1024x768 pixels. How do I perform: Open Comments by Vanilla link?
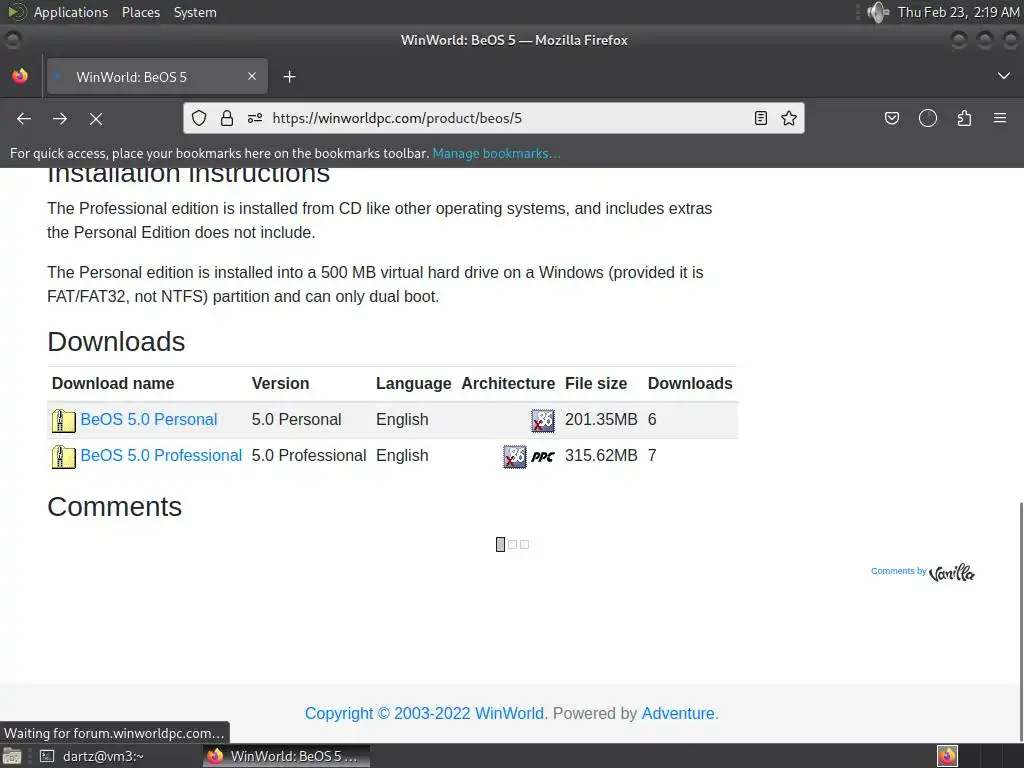[922, 572]
